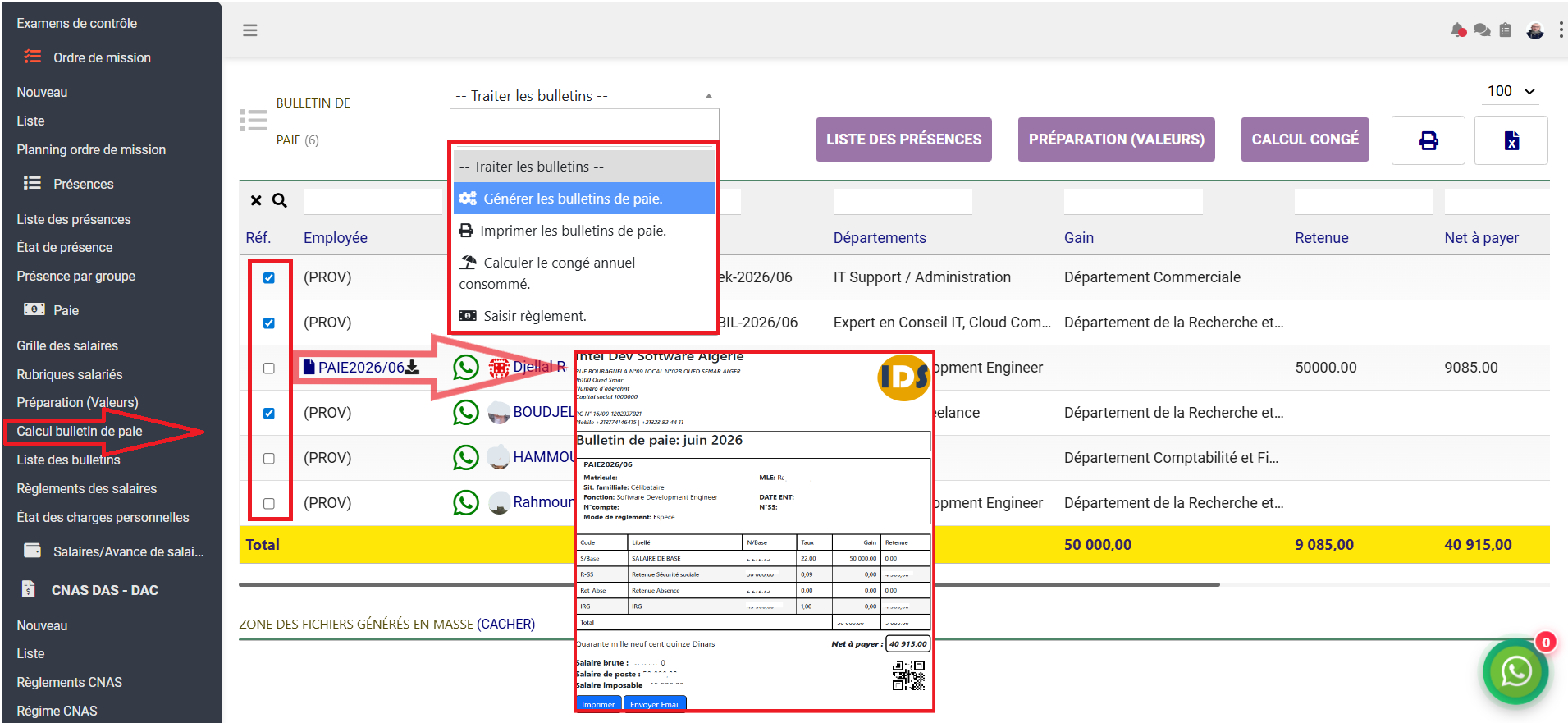The width and height of the screenshot is (1568, 723).
Task: Uncheck the second (PROV) row checkbox
Action: [269, 323]
